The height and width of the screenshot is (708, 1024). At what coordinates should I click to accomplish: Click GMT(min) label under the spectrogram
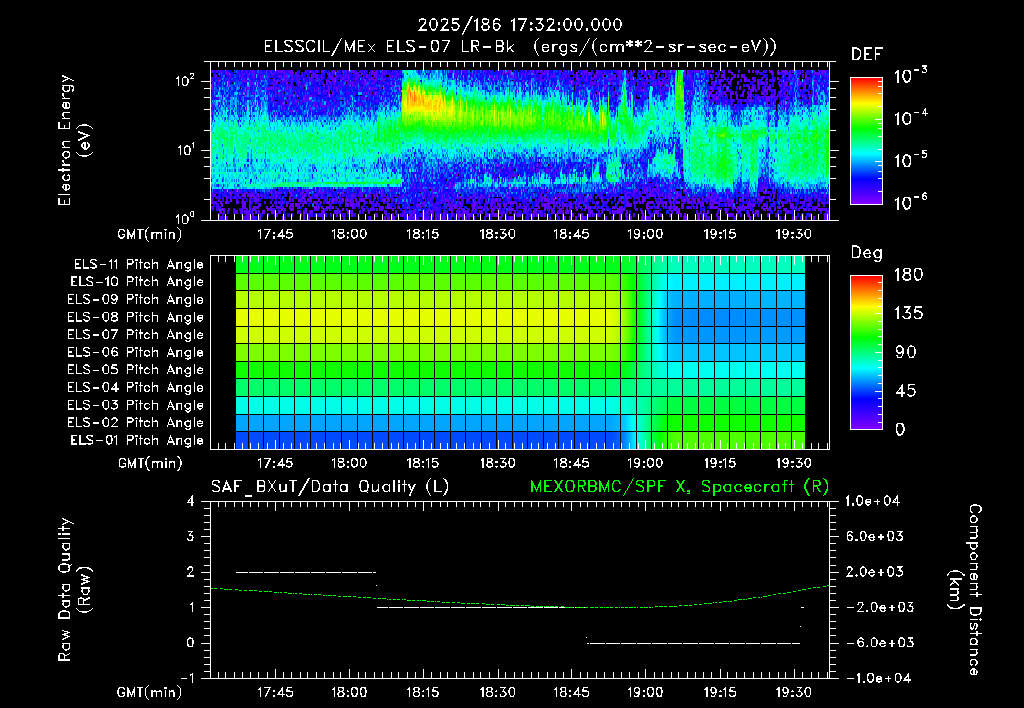[150, 234]
